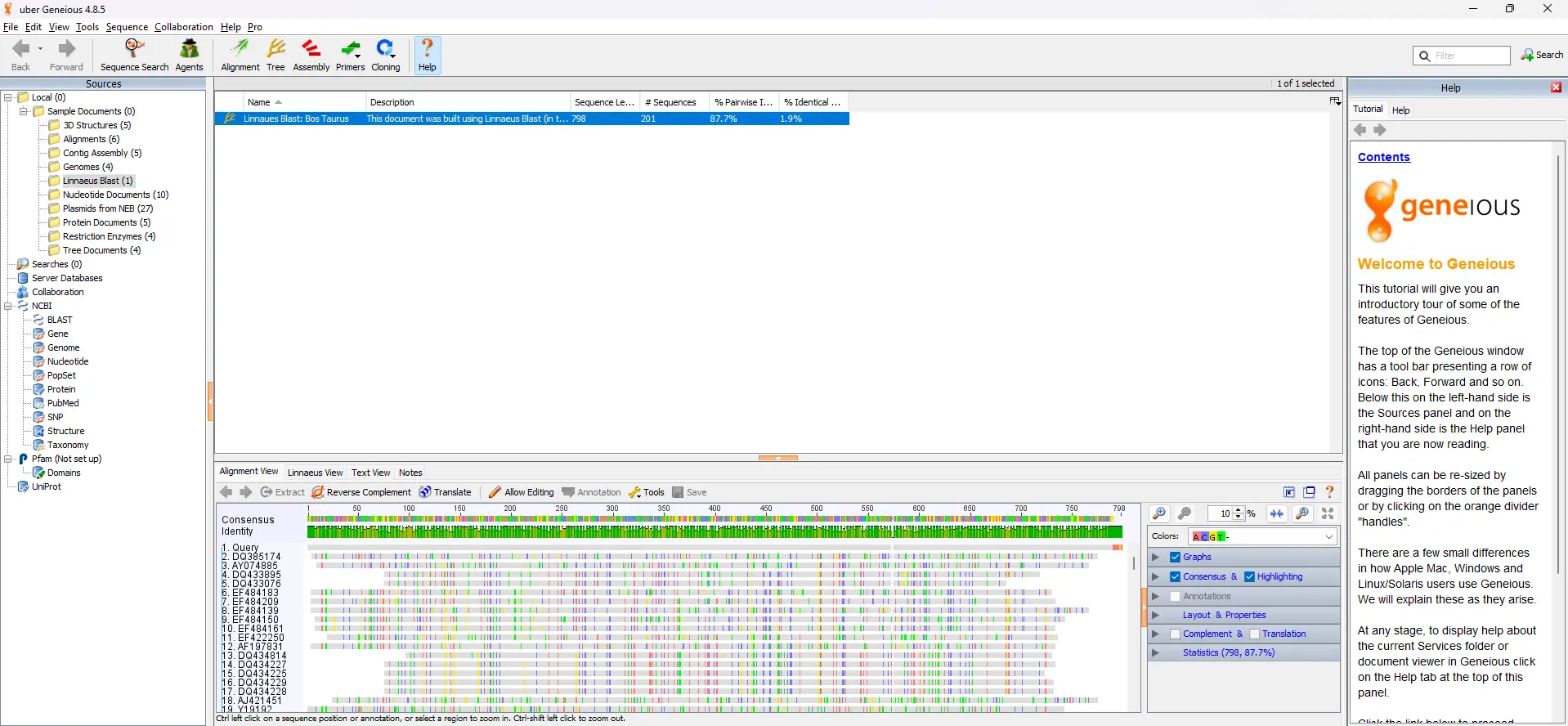The image size is (1568, 726).
Task: Enable the Translation checkbox
Action: tap(1254, 634)
